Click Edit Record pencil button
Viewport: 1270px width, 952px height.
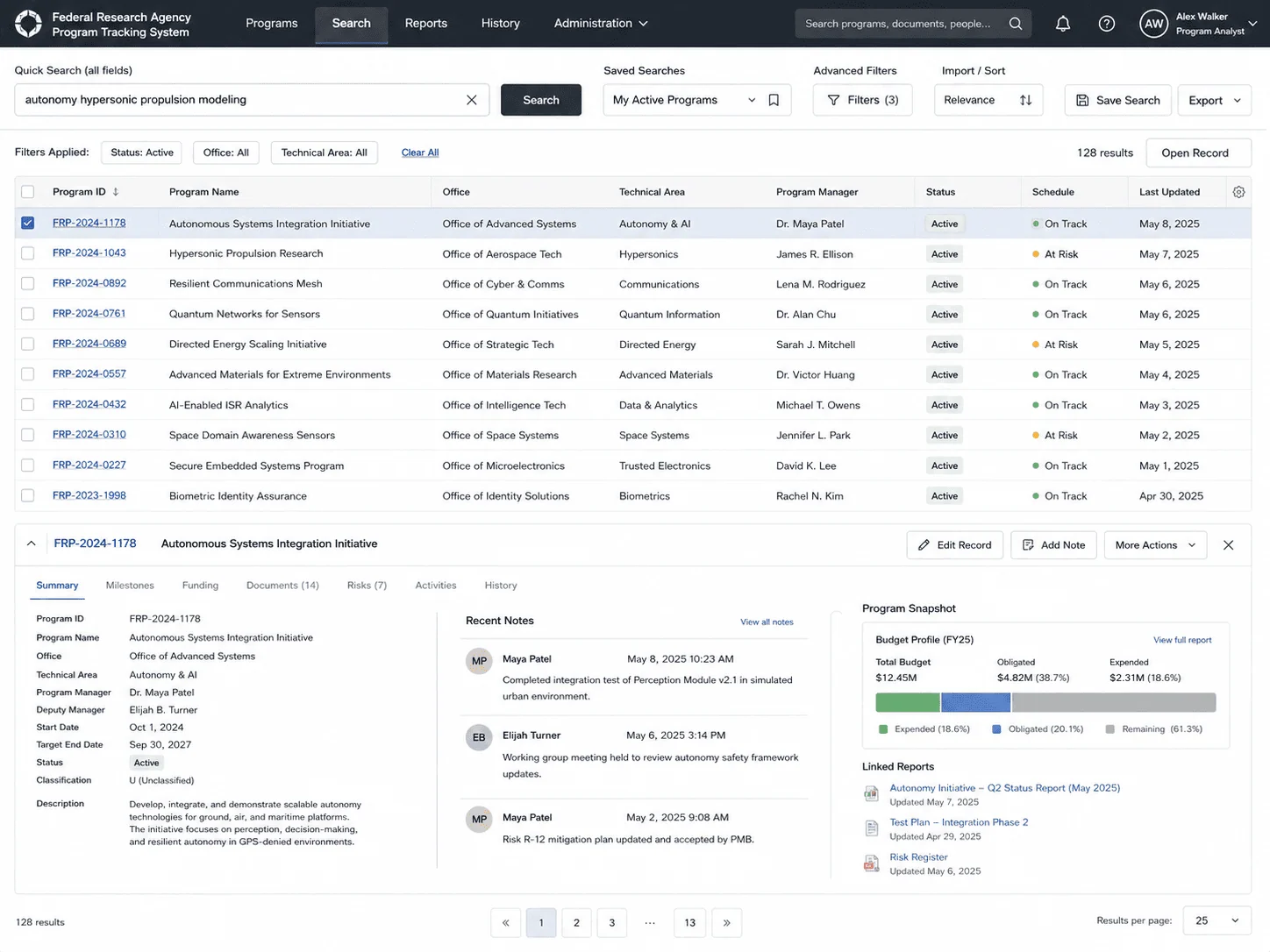coord(954,545)
